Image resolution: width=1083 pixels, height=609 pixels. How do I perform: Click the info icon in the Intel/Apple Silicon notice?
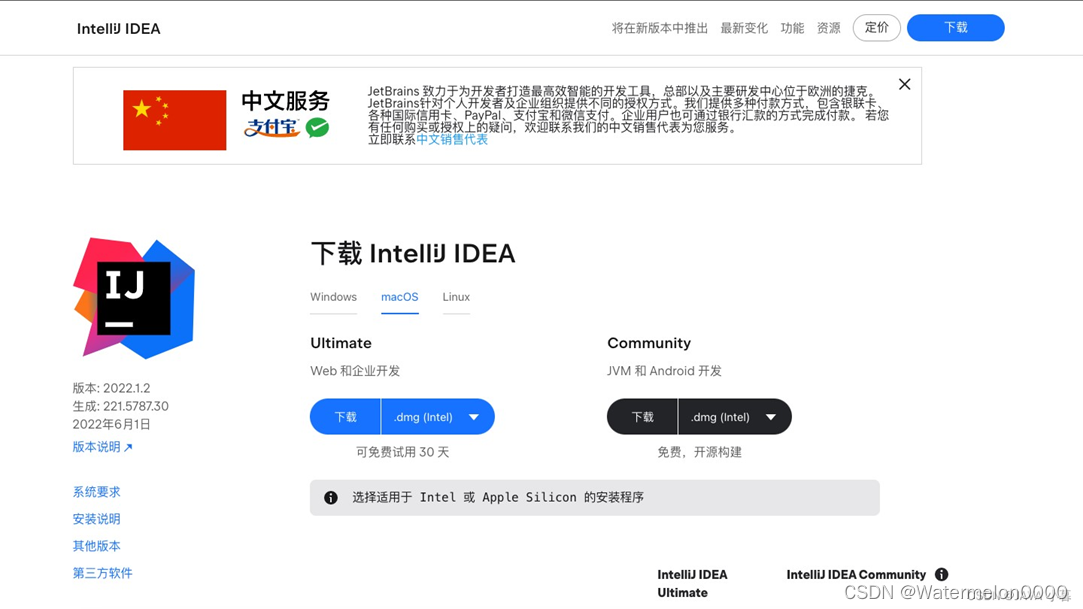point(331,497)
